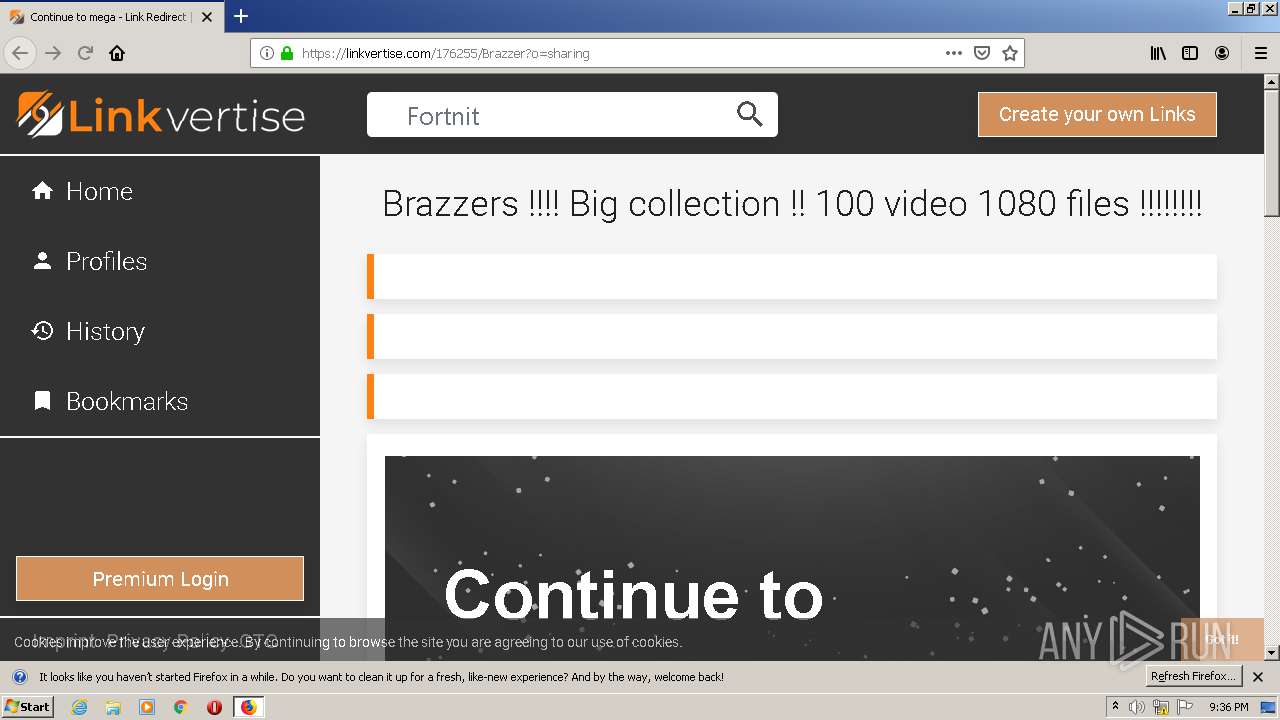
Task: Click the Firefox forward arrow button
Action: (53, 53)
